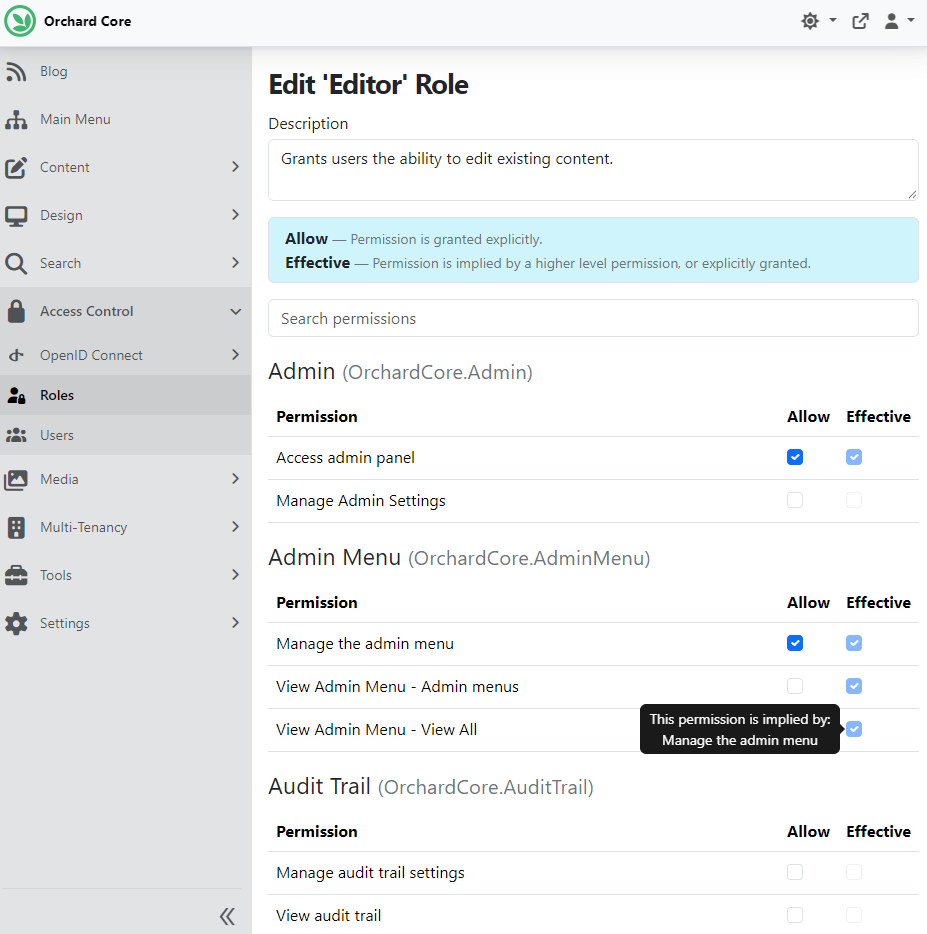Click the Audit Trail section heading

click(x=431, y=786)
